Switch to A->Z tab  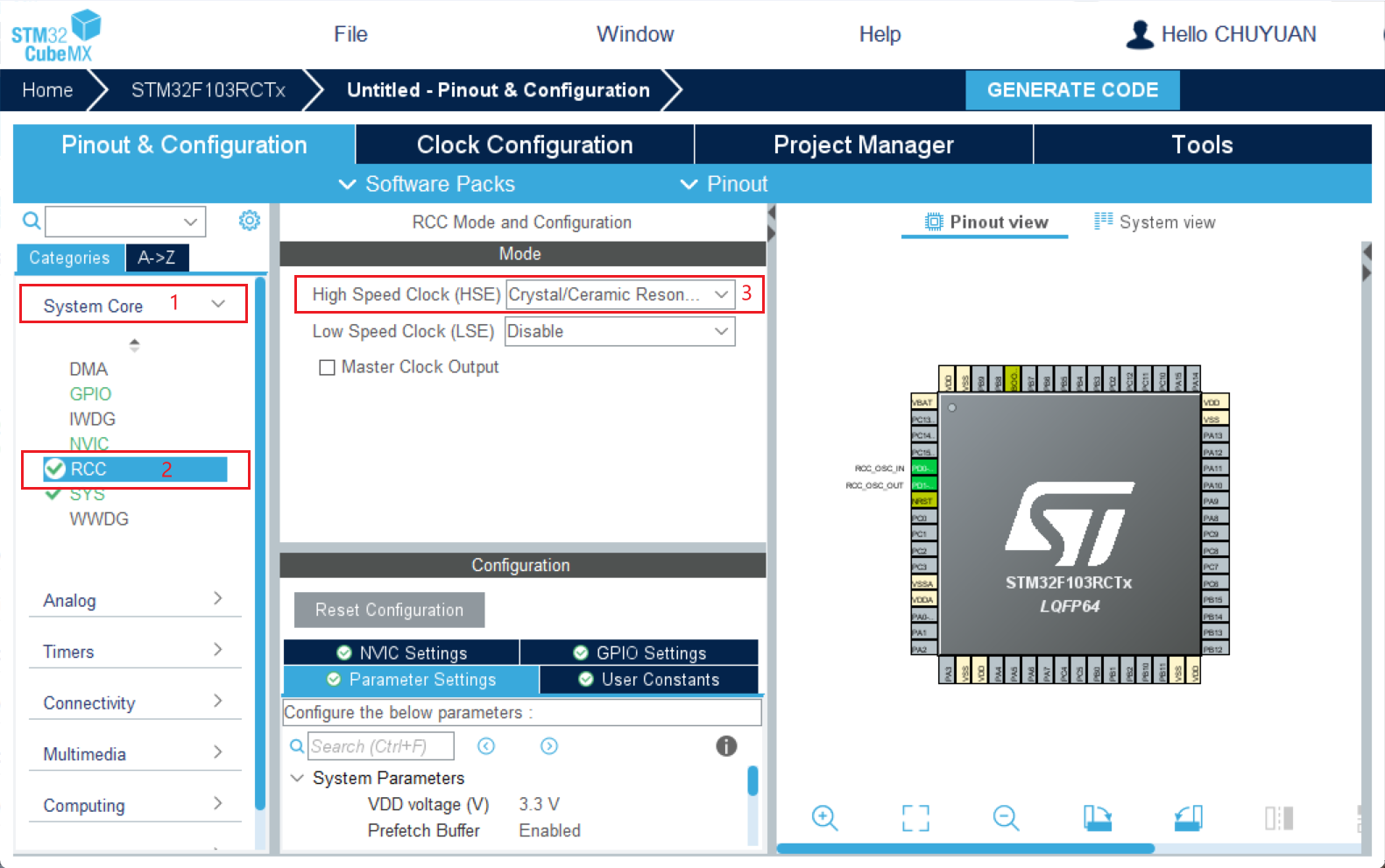coord(156,258)
